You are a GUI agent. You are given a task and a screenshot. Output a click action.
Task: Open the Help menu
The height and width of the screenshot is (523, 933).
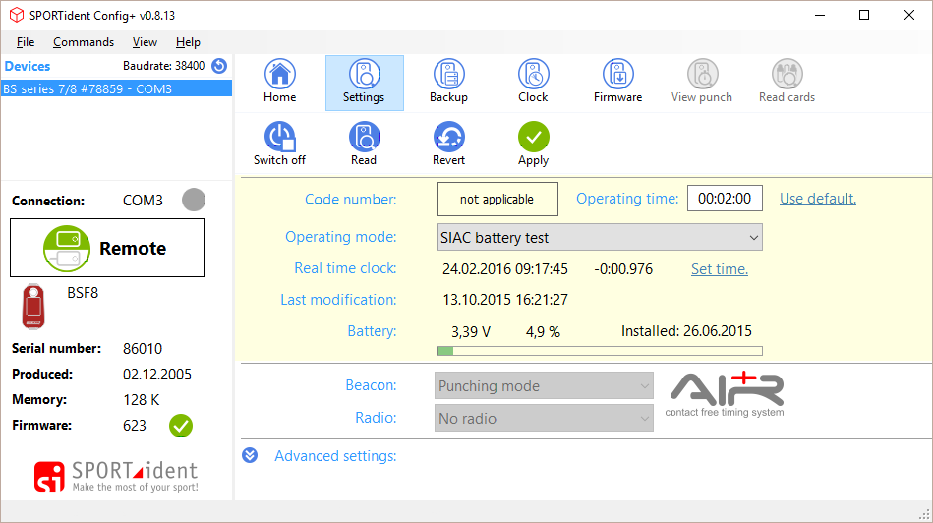point(188,42)
